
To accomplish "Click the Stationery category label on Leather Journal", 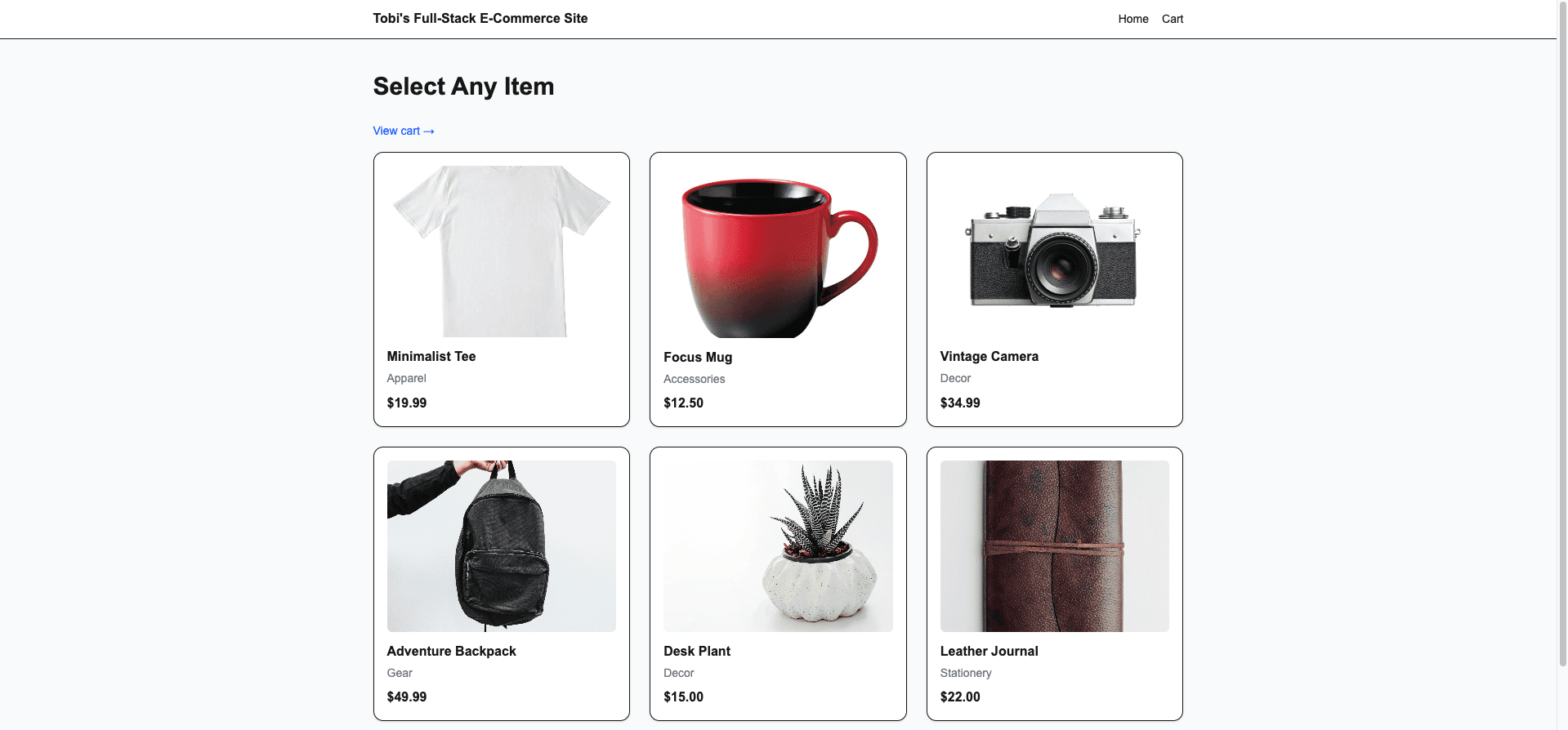I will [965, 673].
